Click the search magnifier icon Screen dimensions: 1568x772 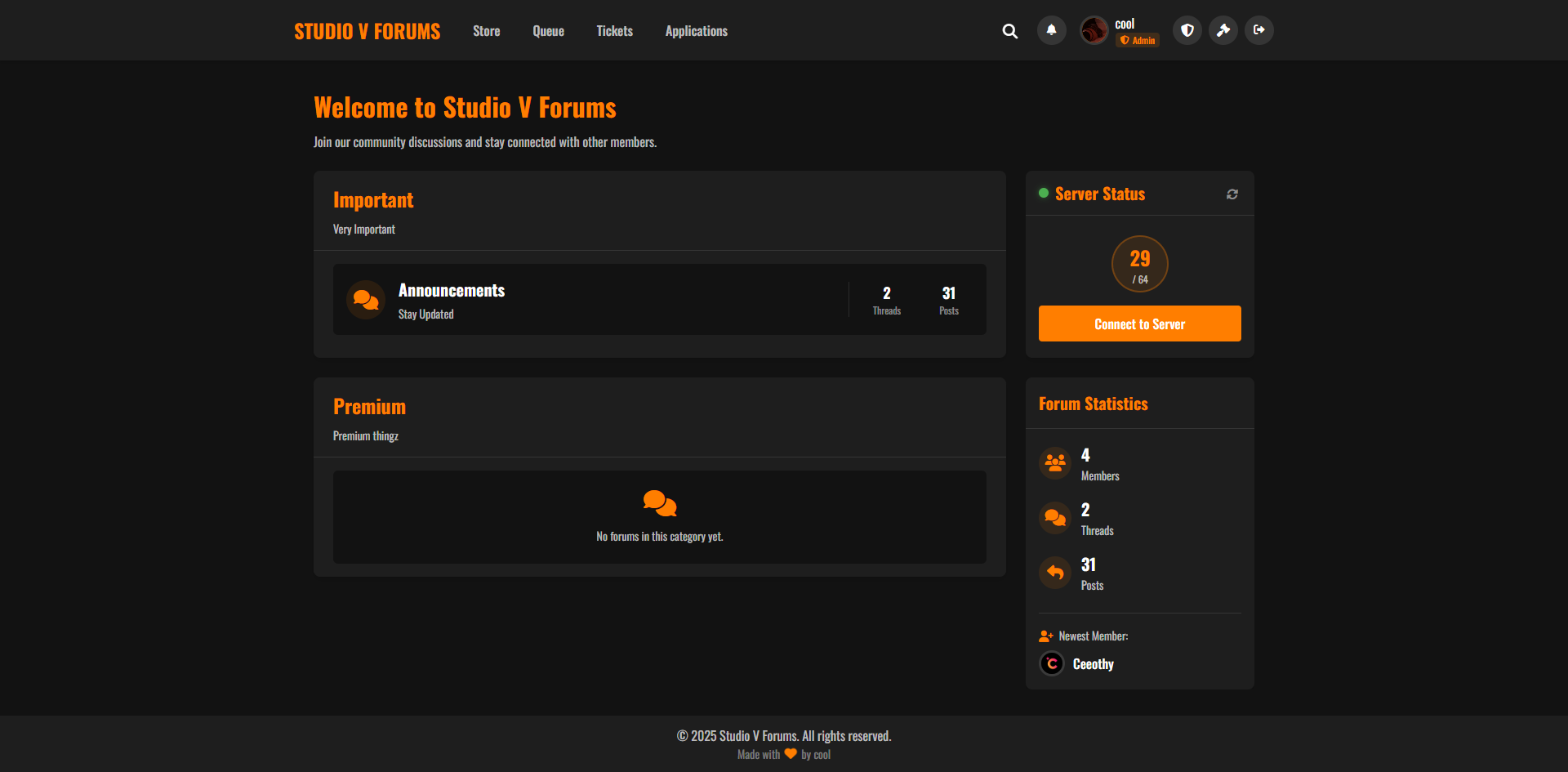pyautogui.click(x=1009, y=31)
